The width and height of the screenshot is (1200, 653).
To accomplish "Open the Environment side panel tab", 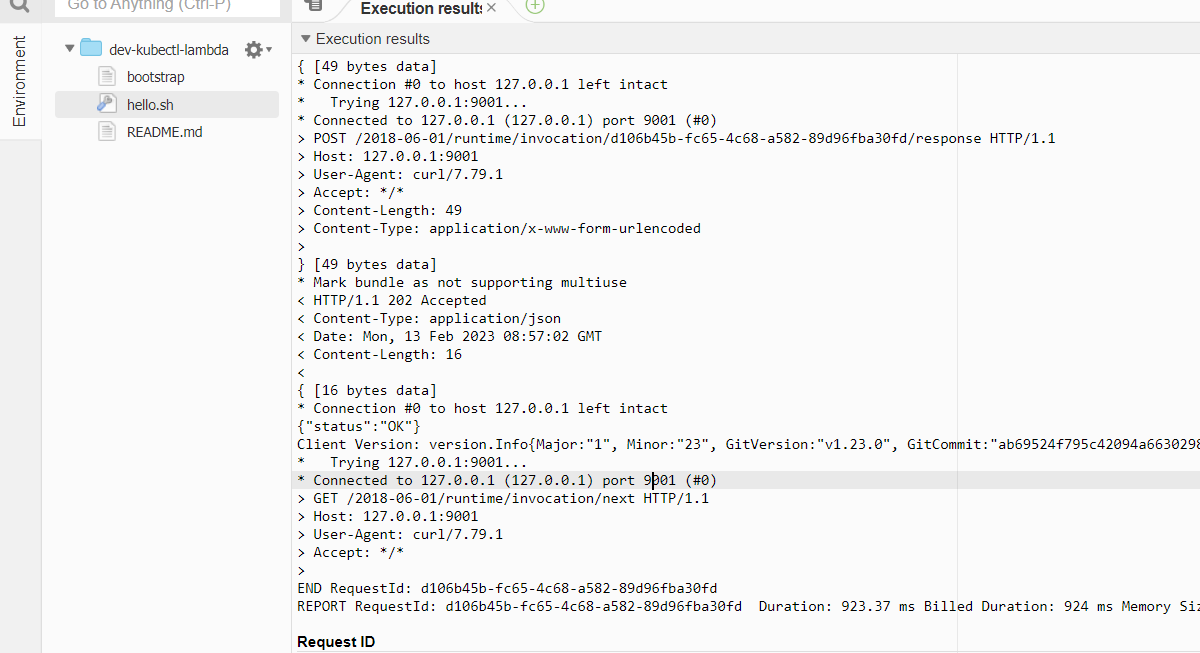I will point(20,81).
